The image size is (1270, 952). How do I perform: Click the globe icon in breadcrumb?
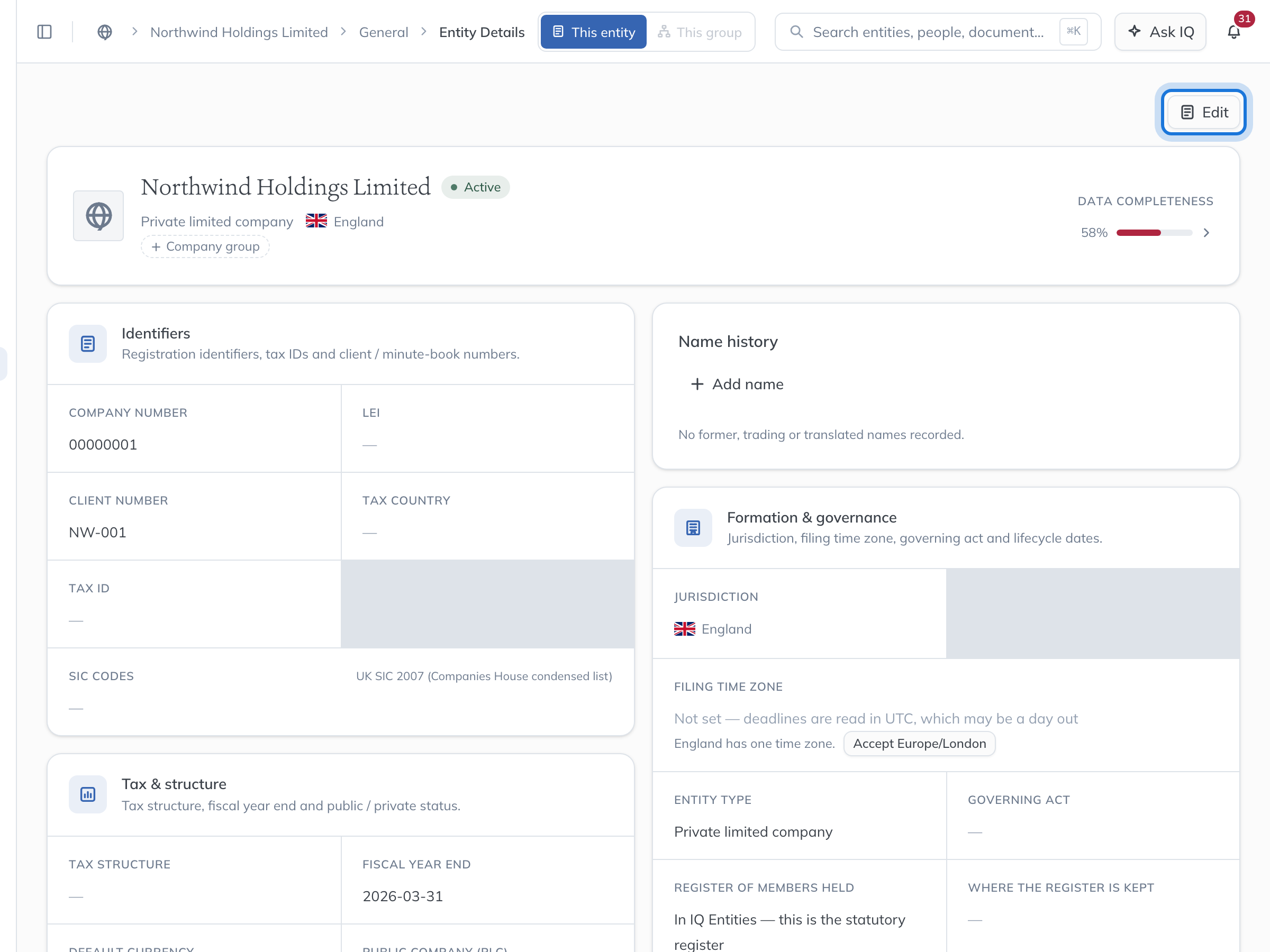click(104, 32)
